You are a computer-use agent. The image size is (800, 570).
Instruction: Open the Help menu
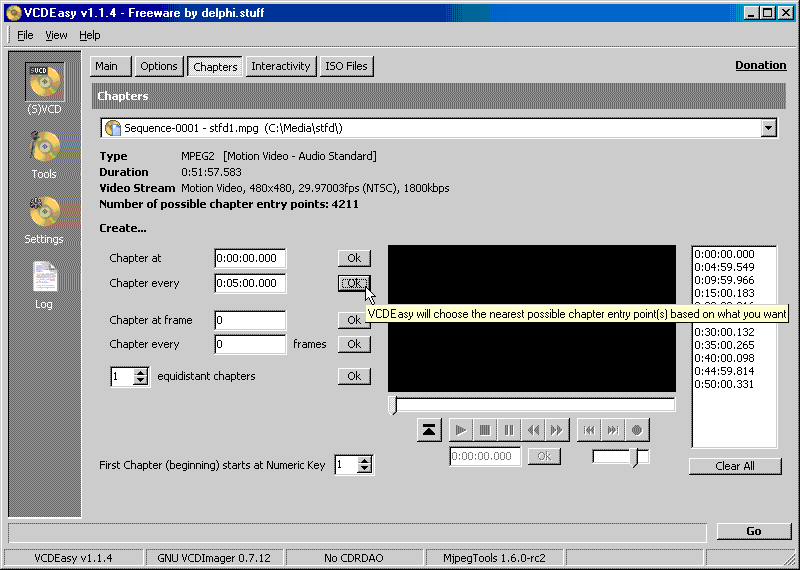[x=90, y=35]
